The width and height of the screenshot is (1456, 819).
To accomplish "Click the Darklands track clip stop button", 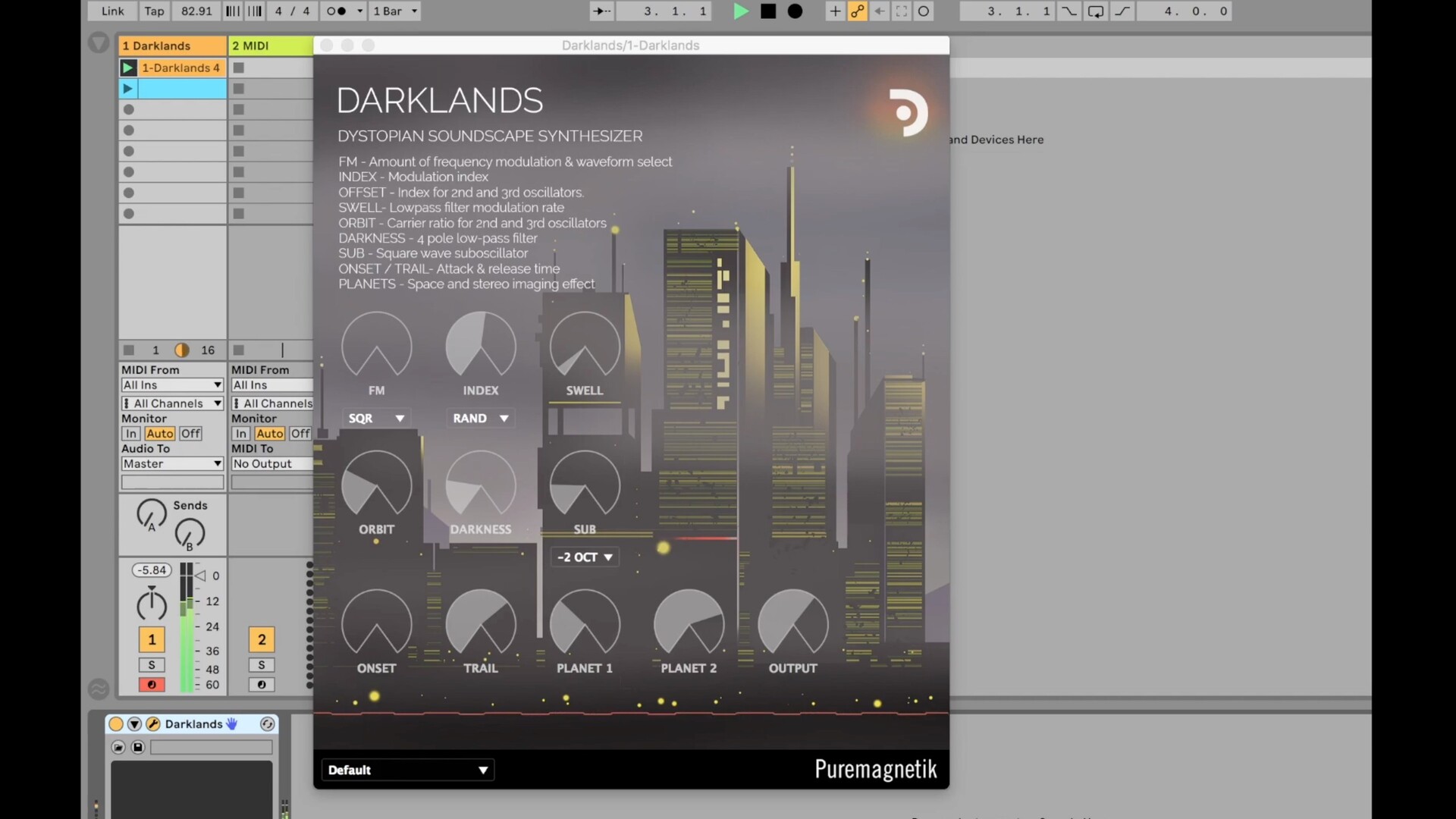I will 129,350.
